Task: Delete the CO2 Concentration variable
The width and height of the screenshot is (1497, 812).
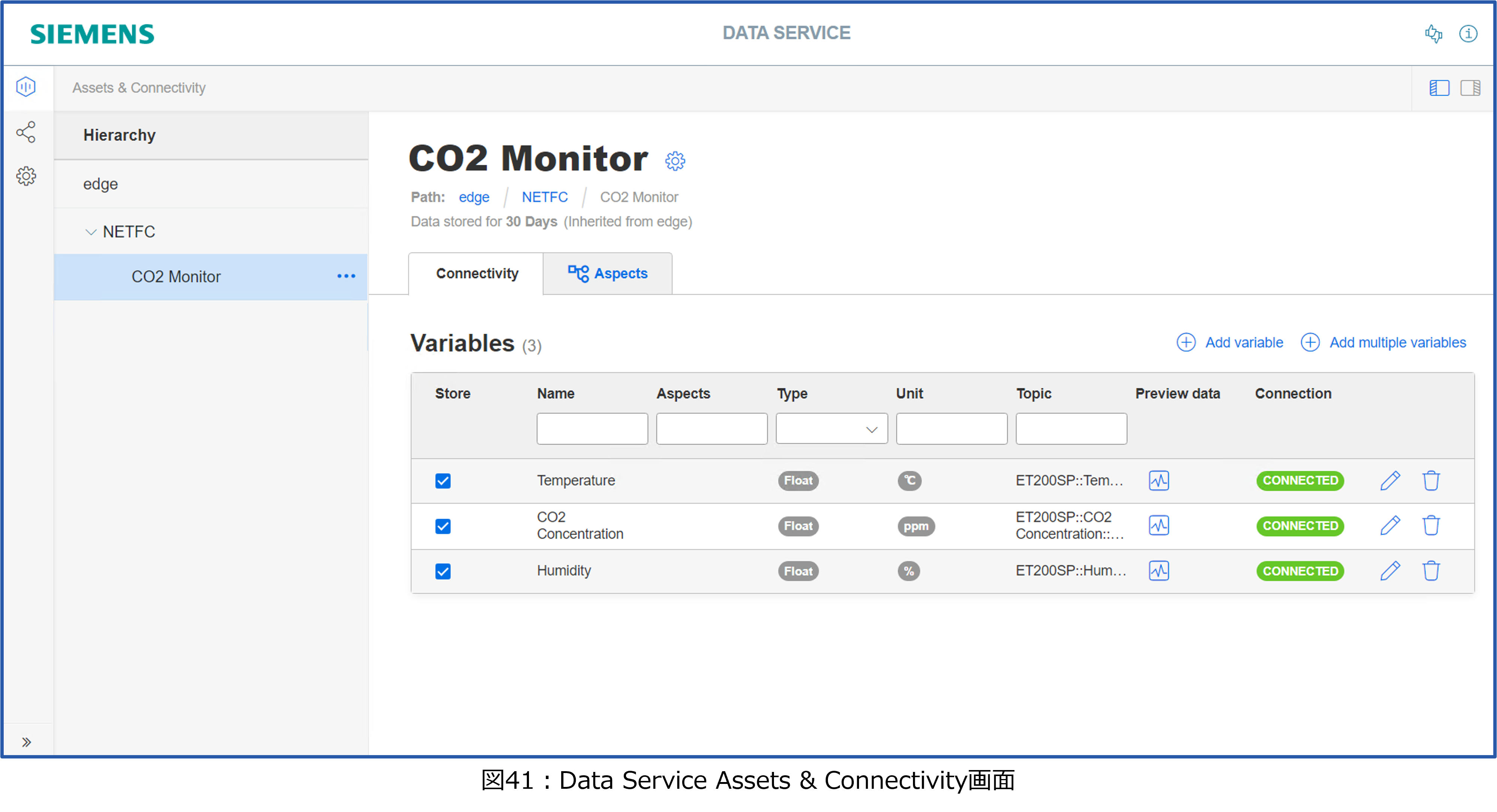Action: (x=1431, y=525)
